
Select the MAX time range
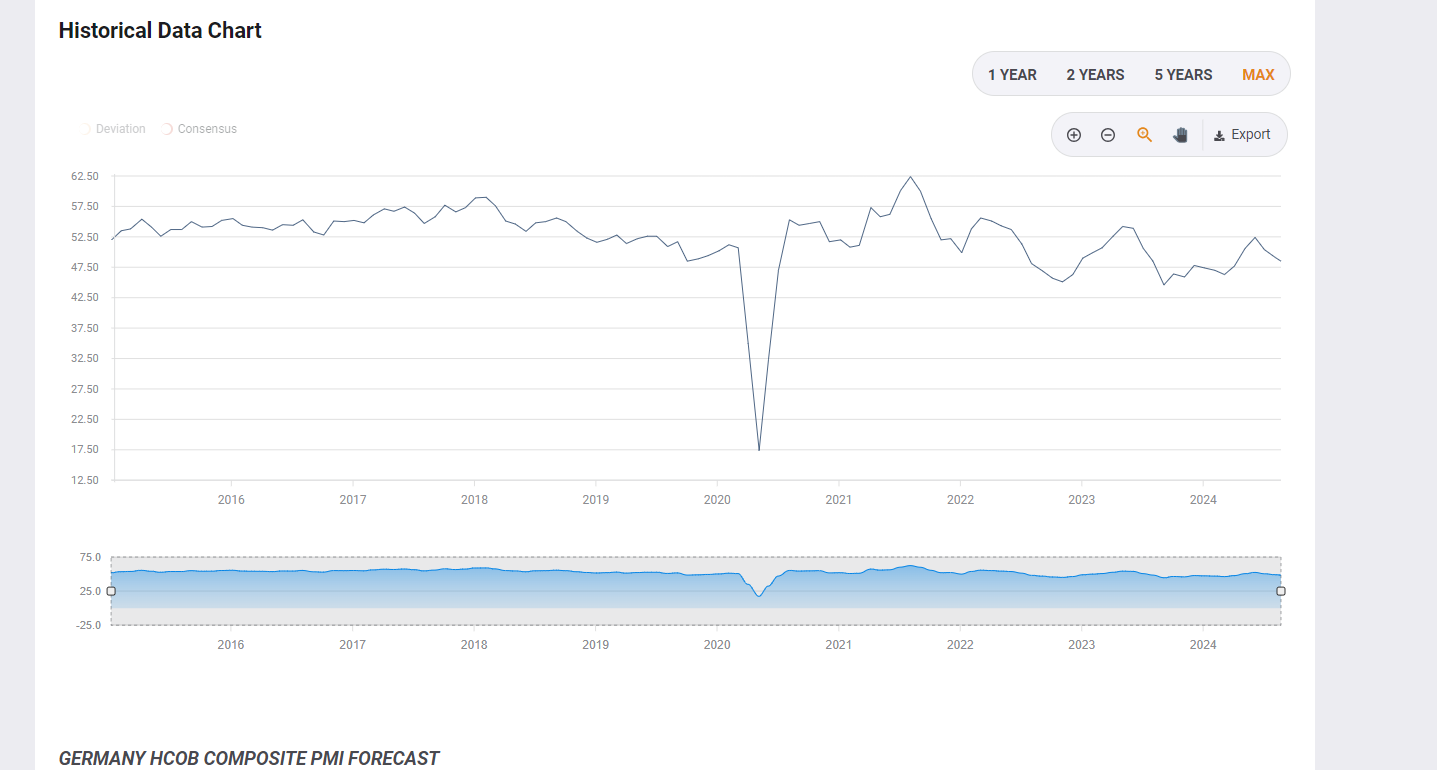click(x=1258, y=73)
